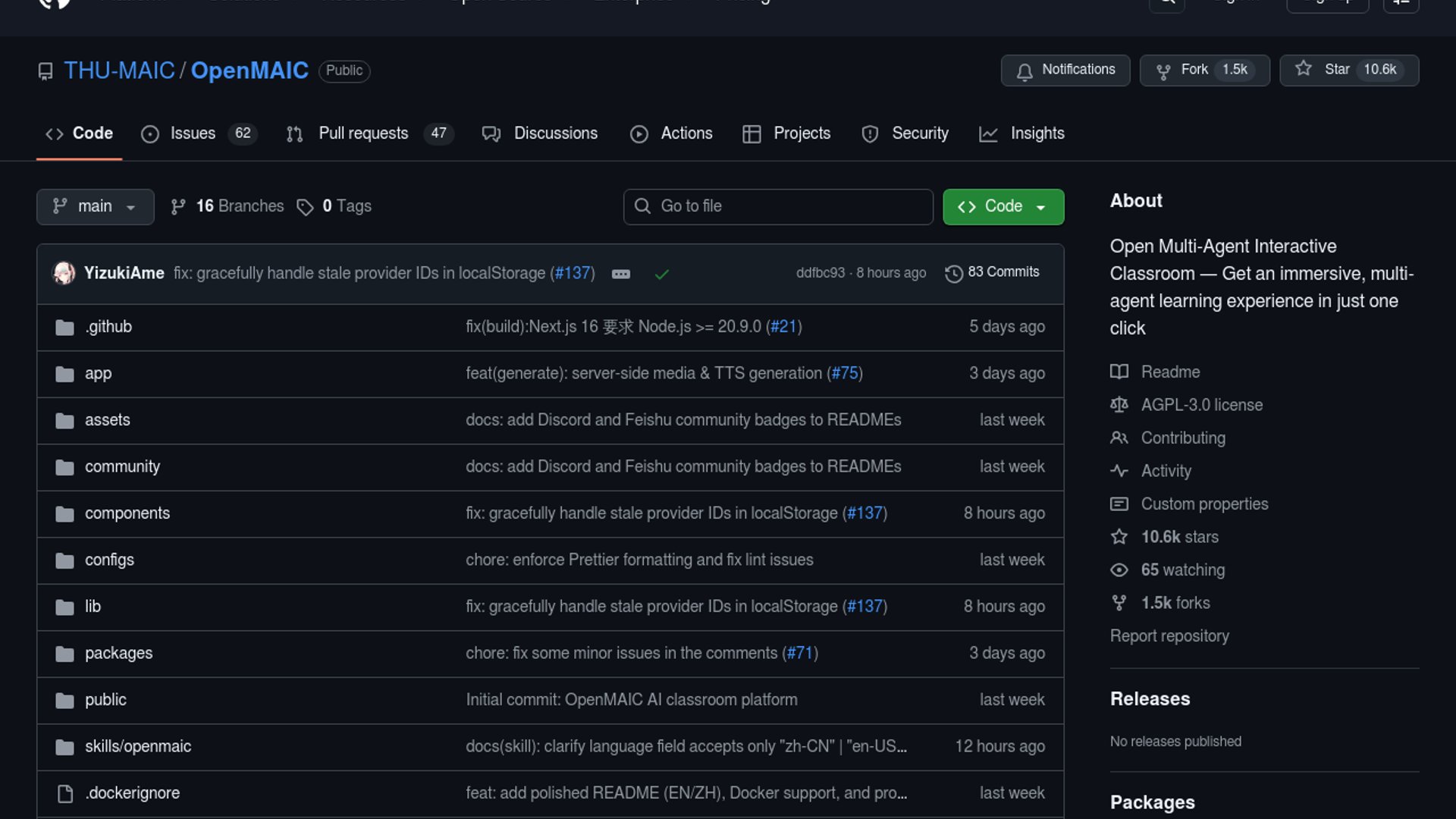The image size is (1456, 819).
Task: Open the main branch dropdown
Action: (x=95, y=206)
